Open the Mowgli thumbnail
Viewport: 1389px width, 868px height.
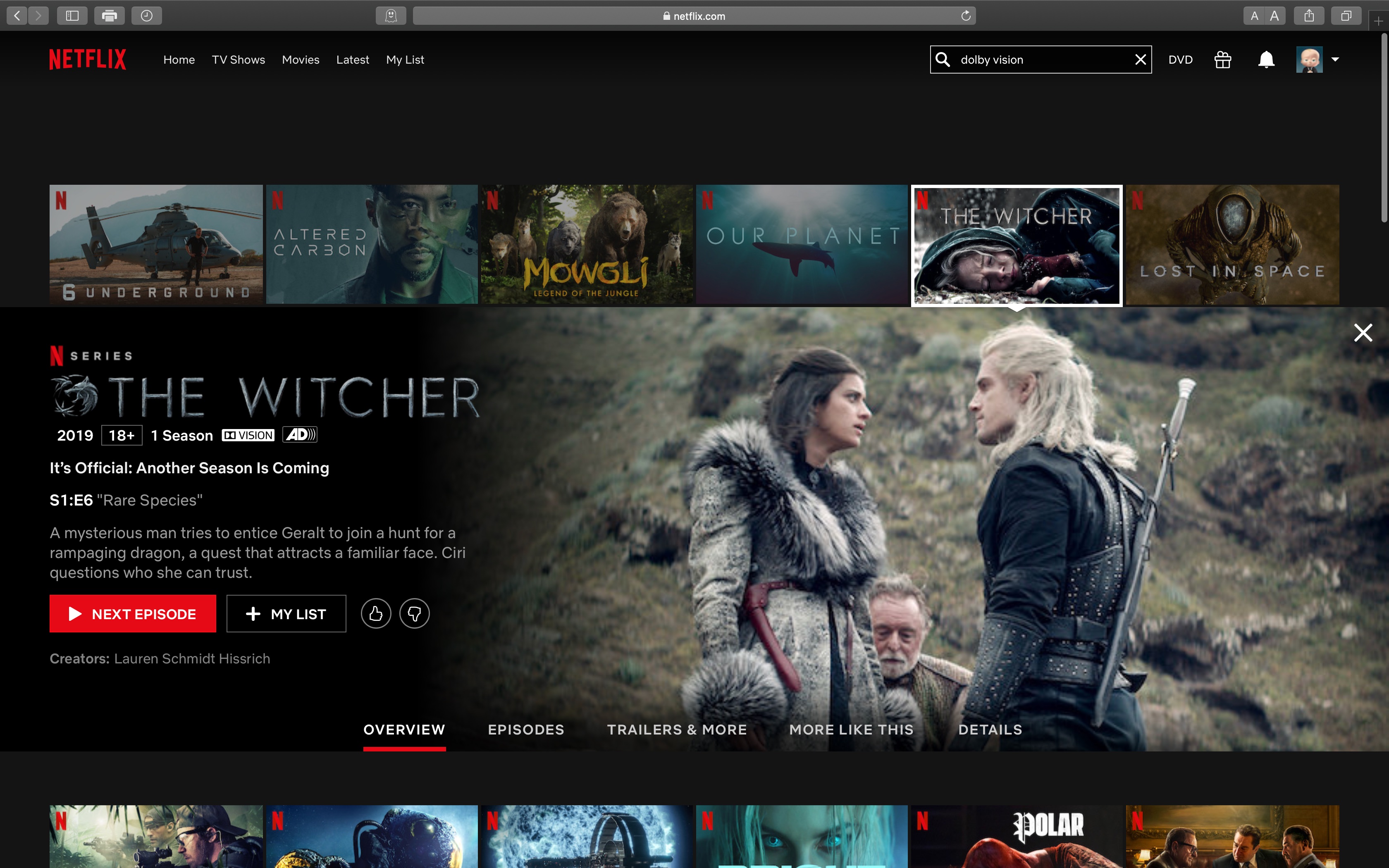(587, 244)
